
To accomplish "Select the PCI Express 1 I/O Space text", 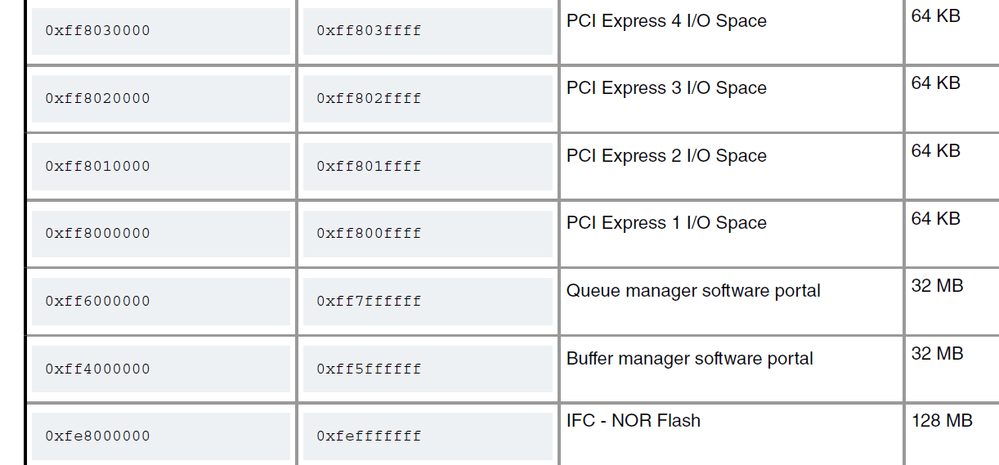I will tap(666, 223).
